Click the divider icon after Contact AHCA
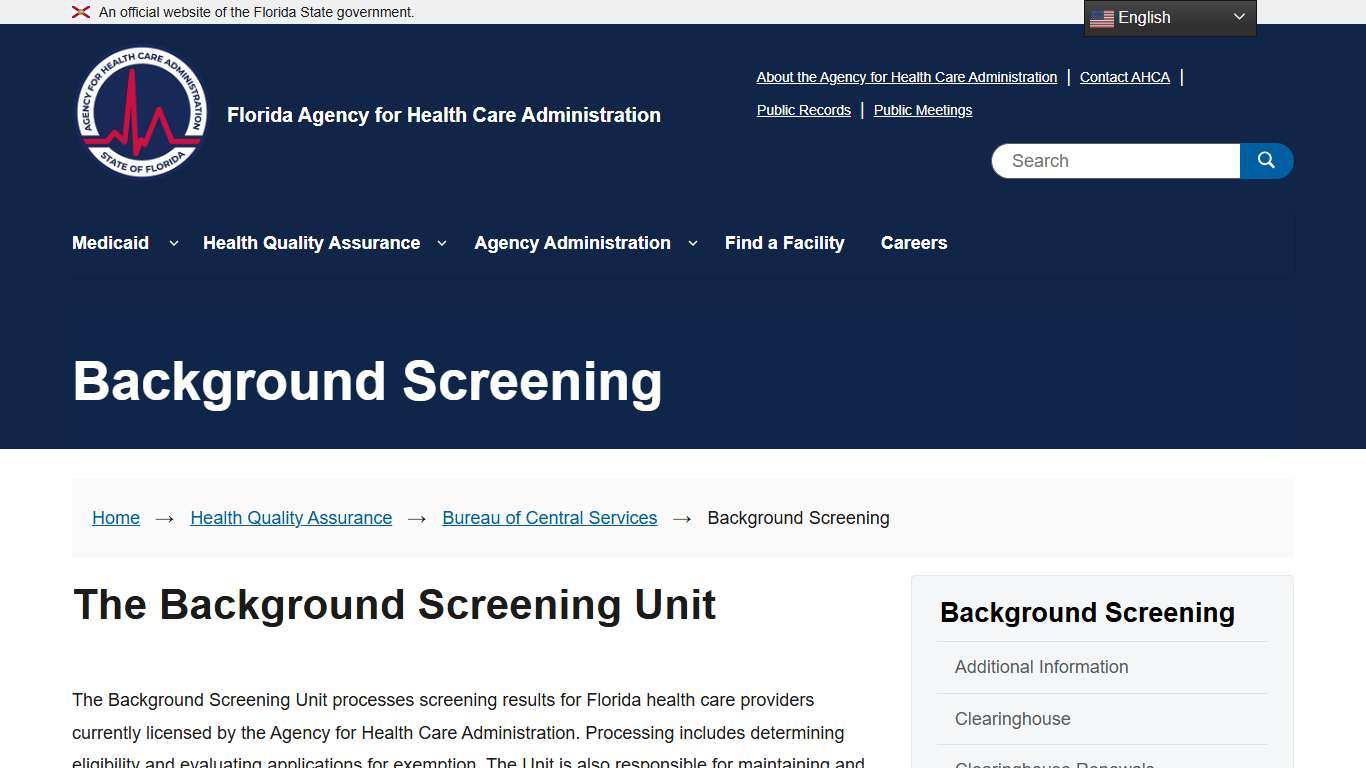 pos(1180,77)
